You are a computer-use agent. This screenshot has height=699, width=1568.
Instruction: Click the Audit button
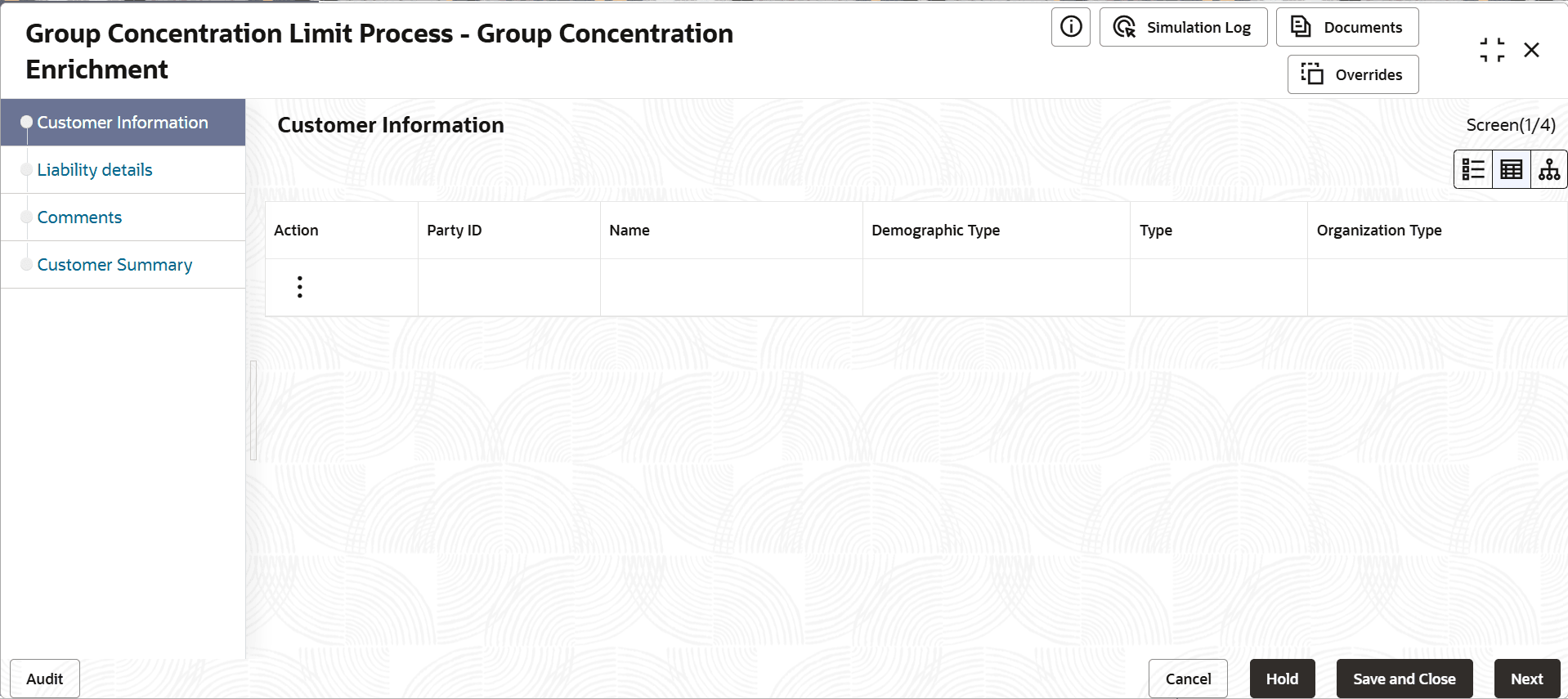point(45,679)
